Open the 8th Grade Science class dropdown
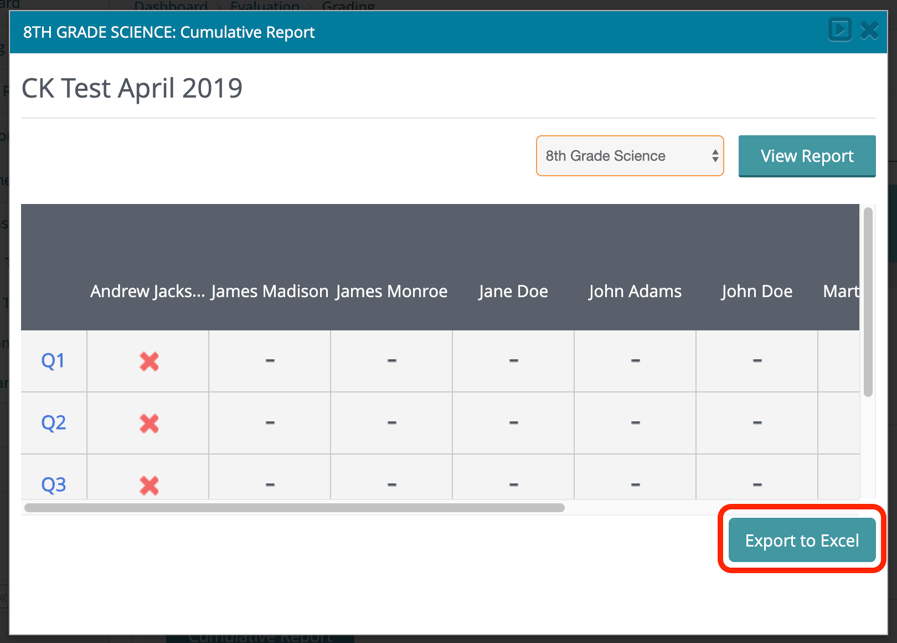 630,156
